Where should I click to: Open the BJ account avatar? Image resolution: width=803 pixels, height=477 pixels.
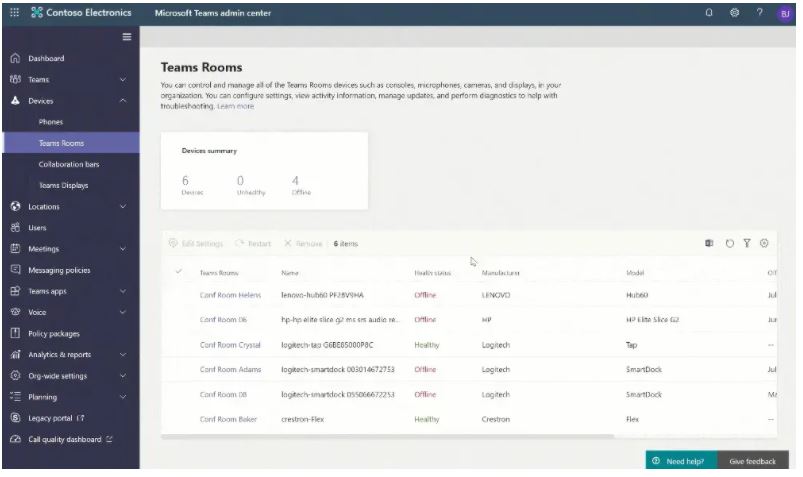click(x=785, y=14)
